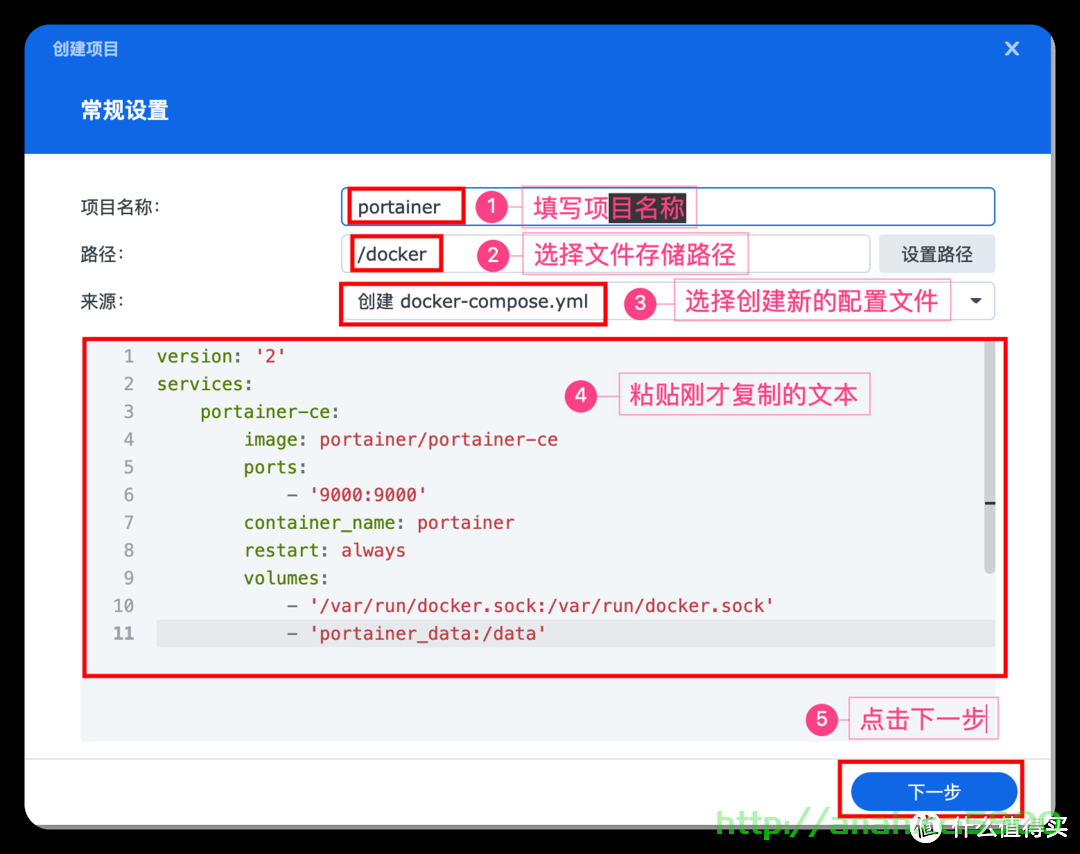Click the 项目名称 label
Screen dimensions: 1080x854
tap(120, 207)
